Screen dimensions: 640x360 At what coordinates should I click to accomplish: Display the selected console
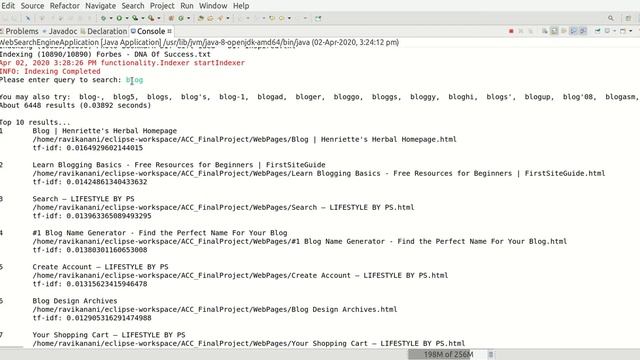point(607,31)
